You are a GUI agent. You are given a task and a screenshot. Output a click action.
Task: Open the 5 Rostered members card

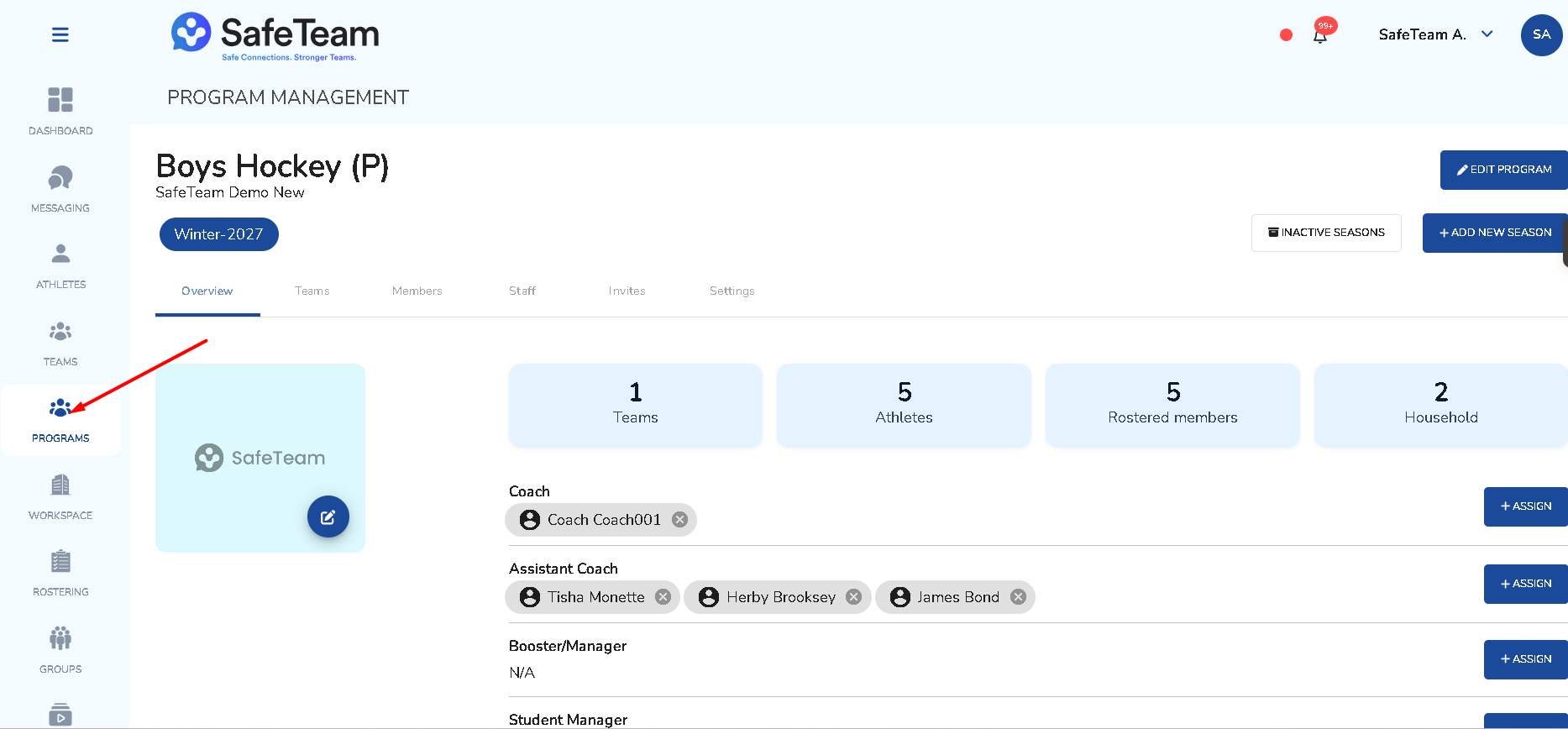pos(1173,406)
